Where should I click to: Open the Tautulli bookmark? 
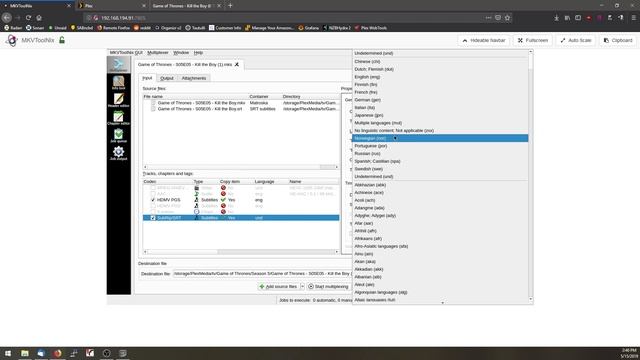(195, 28)
